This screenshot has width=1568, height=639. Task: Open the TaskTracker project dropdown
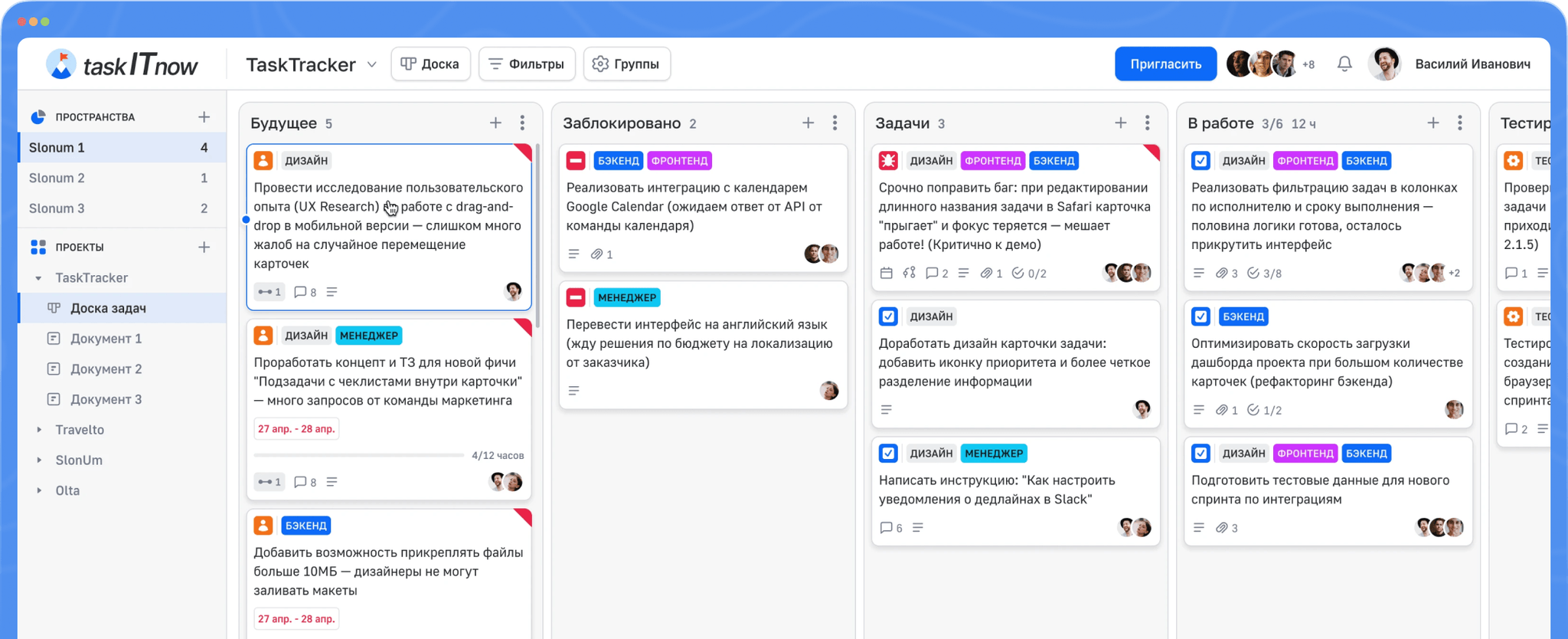tap(372, 64)
